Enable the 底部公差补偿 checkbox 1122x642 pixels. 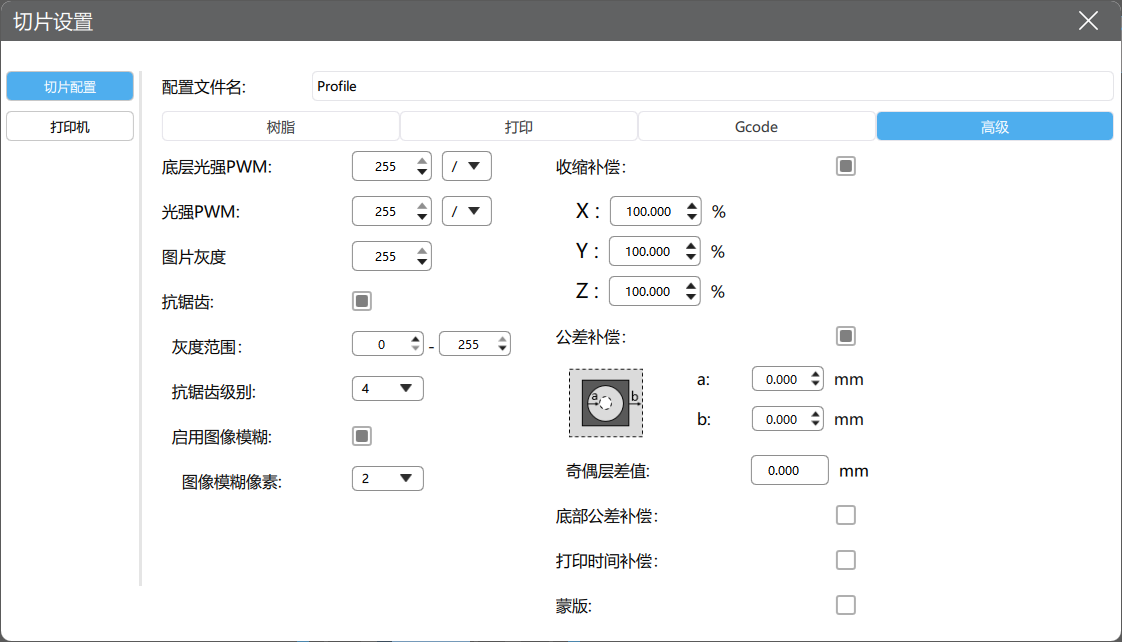coord(846,515)
